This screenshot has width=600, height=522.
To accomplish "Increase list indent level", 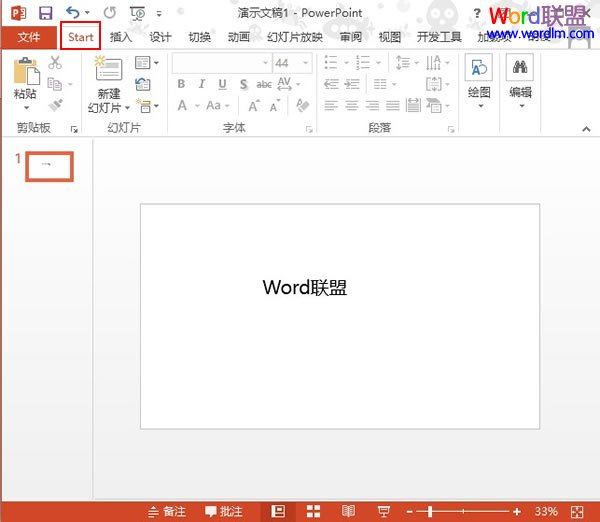I will pyautogui.click(x=352, y=84).
